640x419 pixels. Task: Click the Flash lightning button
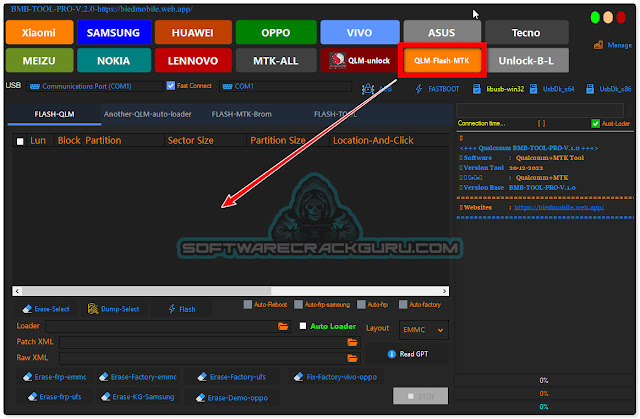pos(182,309)
